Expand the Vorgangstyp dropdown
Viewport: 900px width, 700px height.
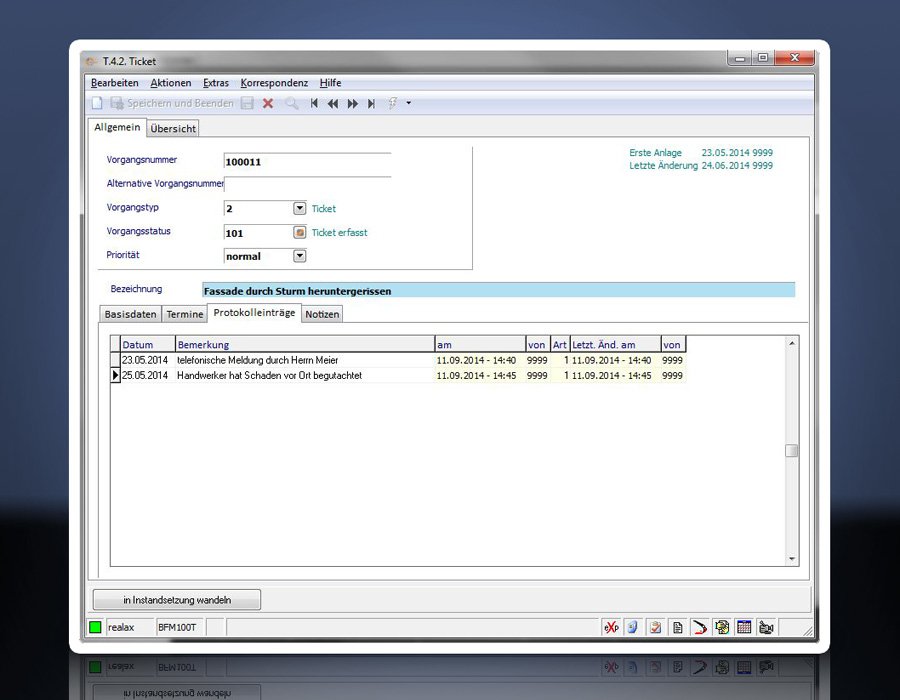[x=299, y=208]
